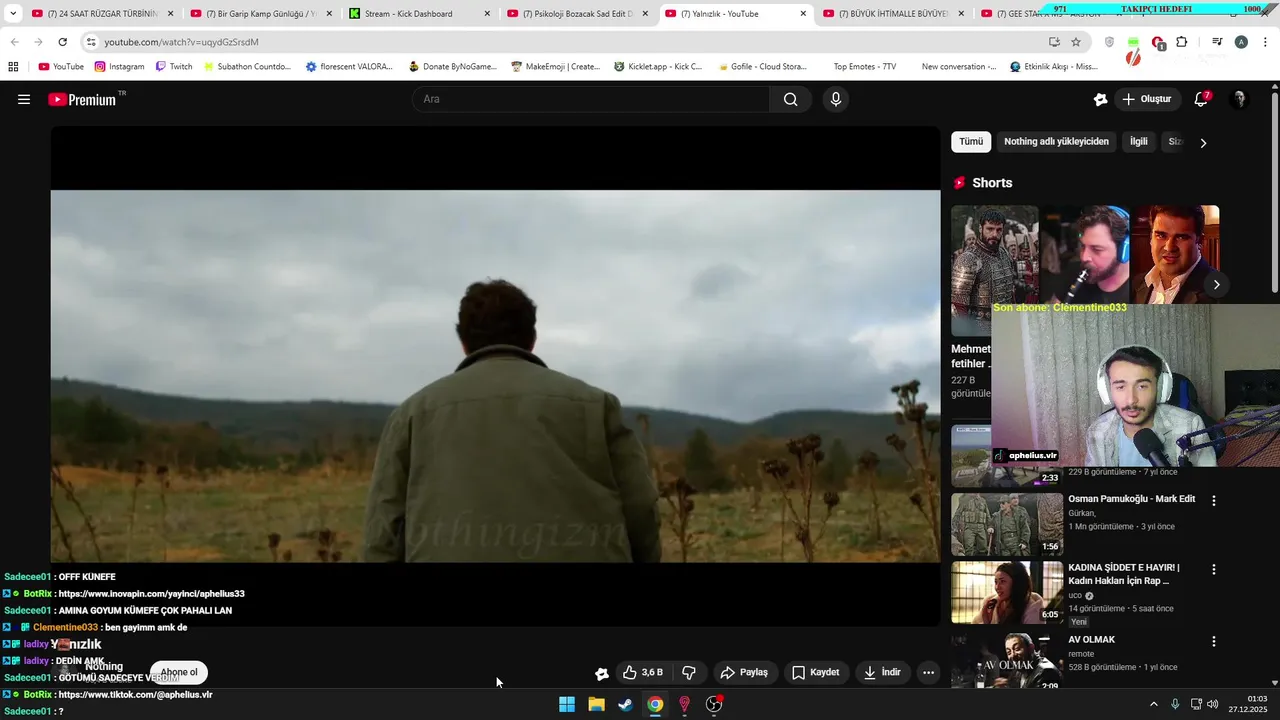Open options for Osman Pamukoğlu video
1280x720 pixels.
coord(1214,500)
